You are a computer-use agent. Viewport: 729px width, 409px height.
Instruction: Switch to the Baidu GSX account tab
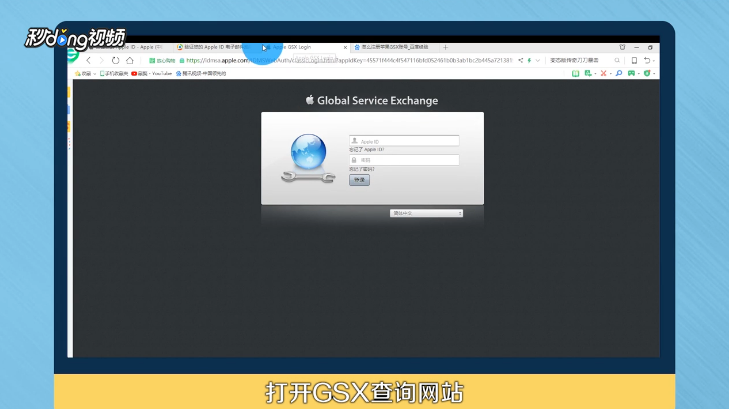click(394, 47)
